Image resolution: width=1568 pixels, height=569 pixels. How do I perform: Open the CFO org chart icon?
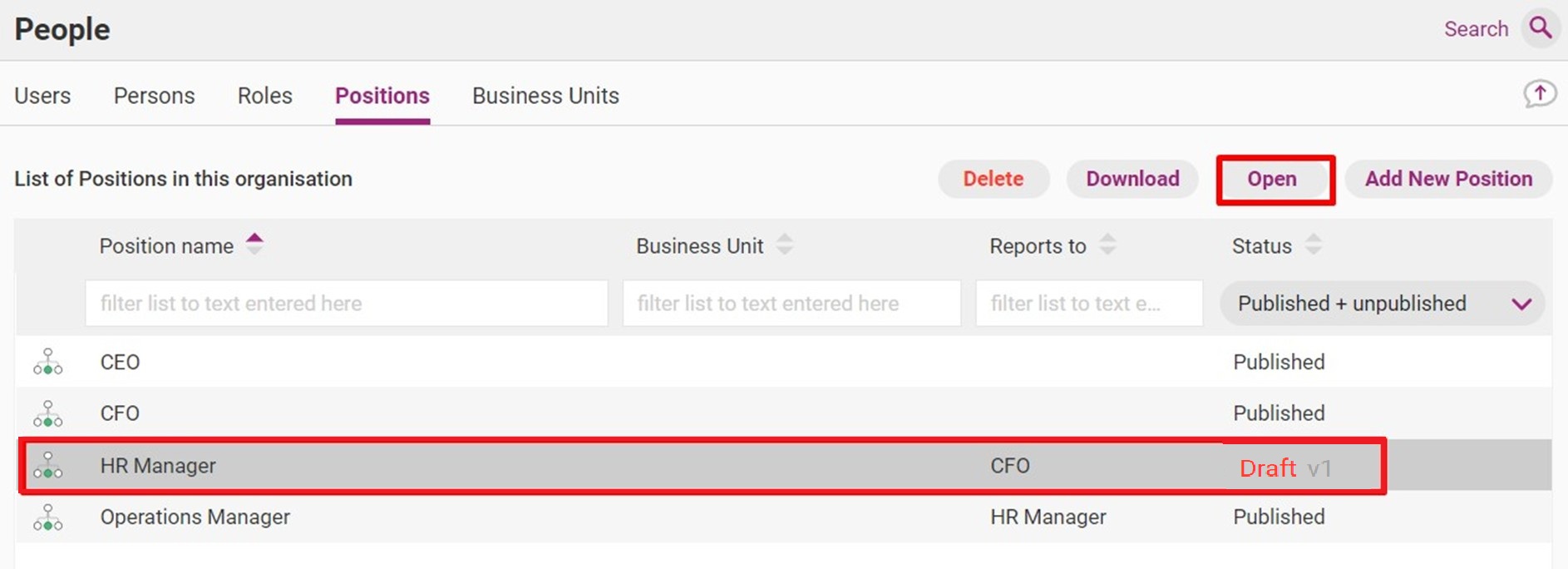[48, 413]
